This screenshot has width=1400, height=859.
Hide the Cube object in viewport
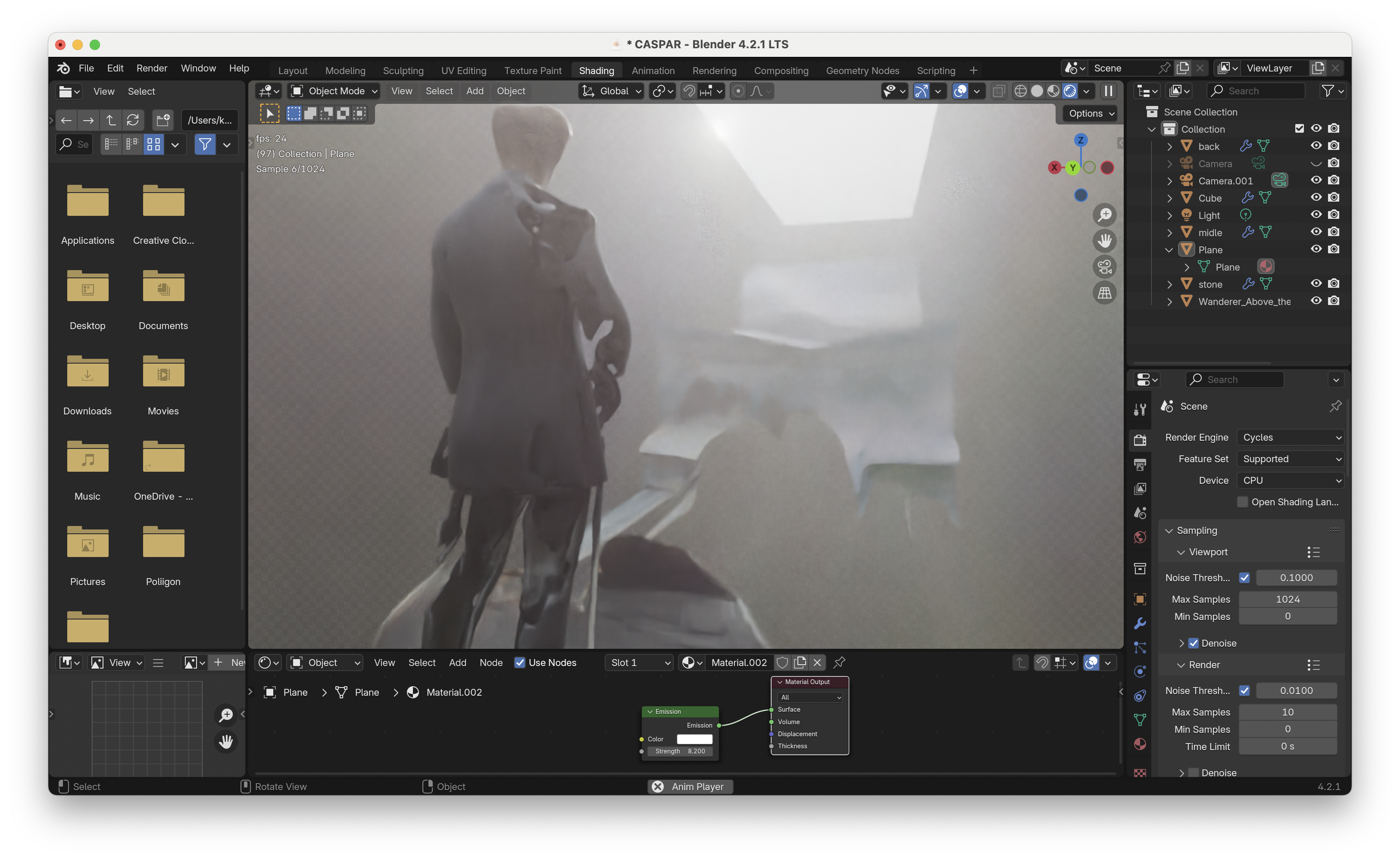click(x=1316, y=198)
